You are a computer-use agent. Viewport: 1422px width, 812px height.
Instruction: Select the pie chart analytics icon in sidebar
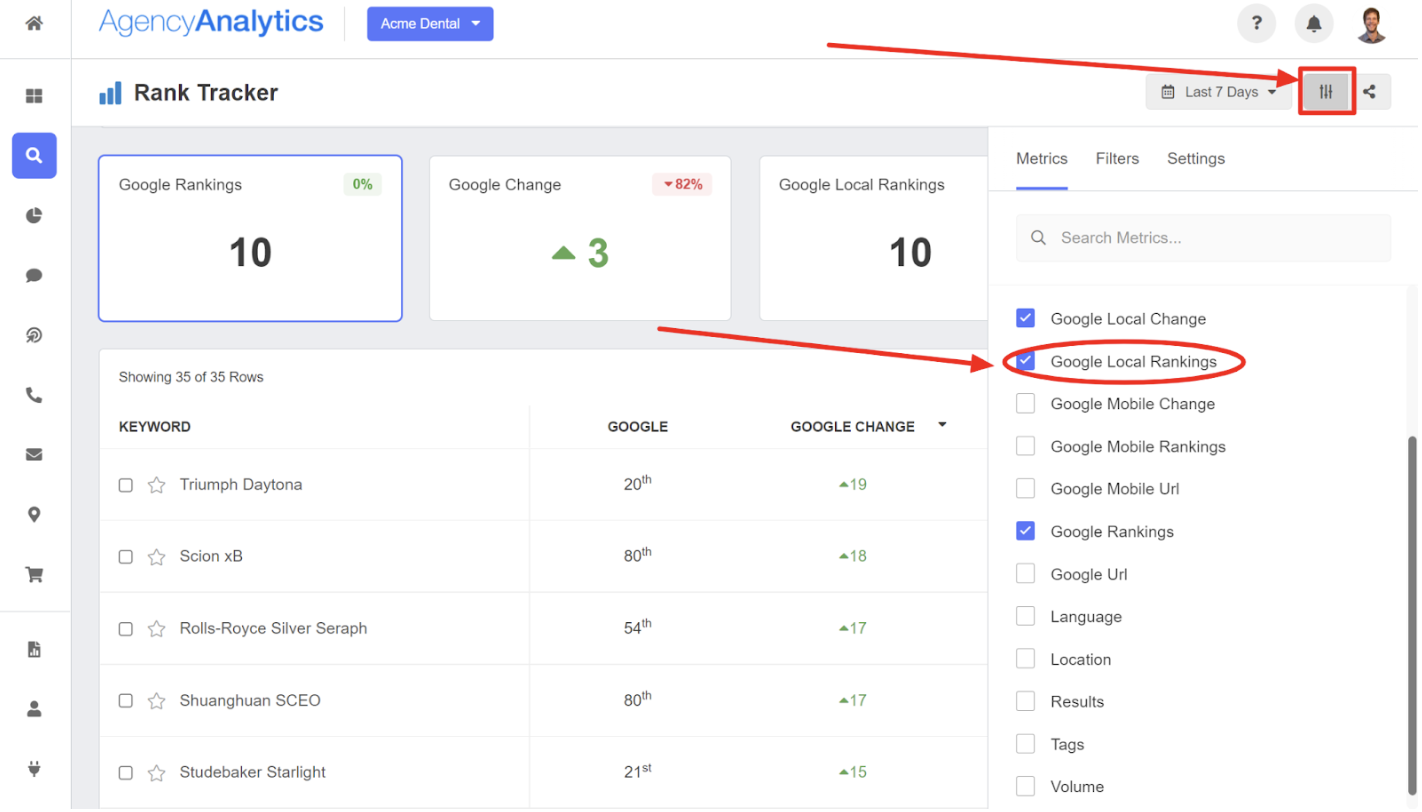tap(34, 215)
